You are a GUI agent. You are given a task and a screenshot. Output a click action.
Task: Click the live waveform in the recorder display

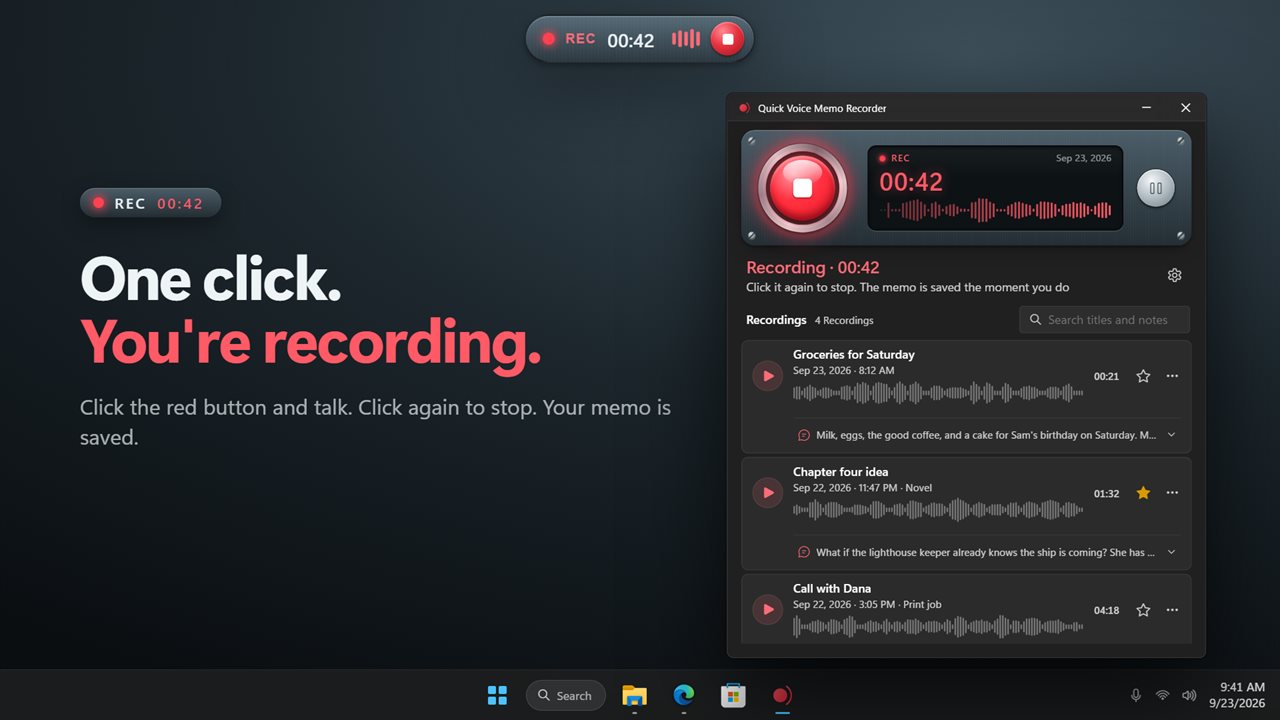pyautogui.click(x=995, y=210)
